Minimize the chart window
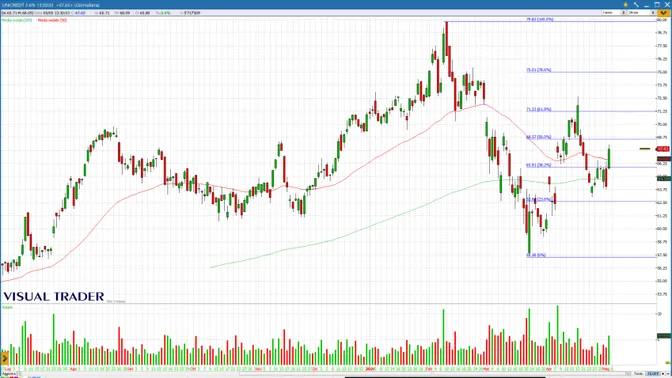 point(647,5)
